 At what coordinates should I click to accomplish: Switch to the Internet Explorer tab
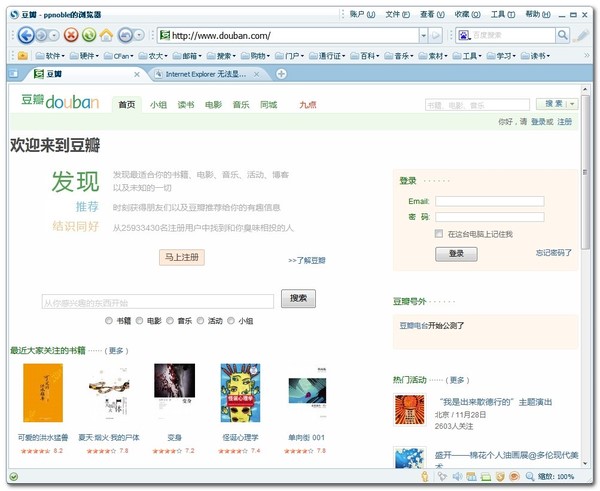click(206, 74)
